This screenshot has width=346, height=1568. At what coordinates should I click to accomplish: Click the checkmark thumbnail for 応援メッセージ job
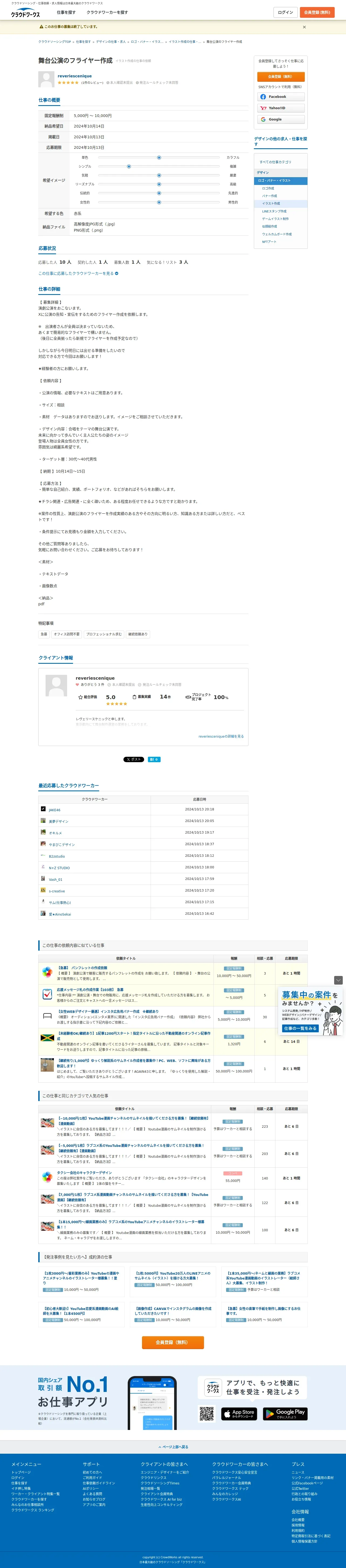47,994
